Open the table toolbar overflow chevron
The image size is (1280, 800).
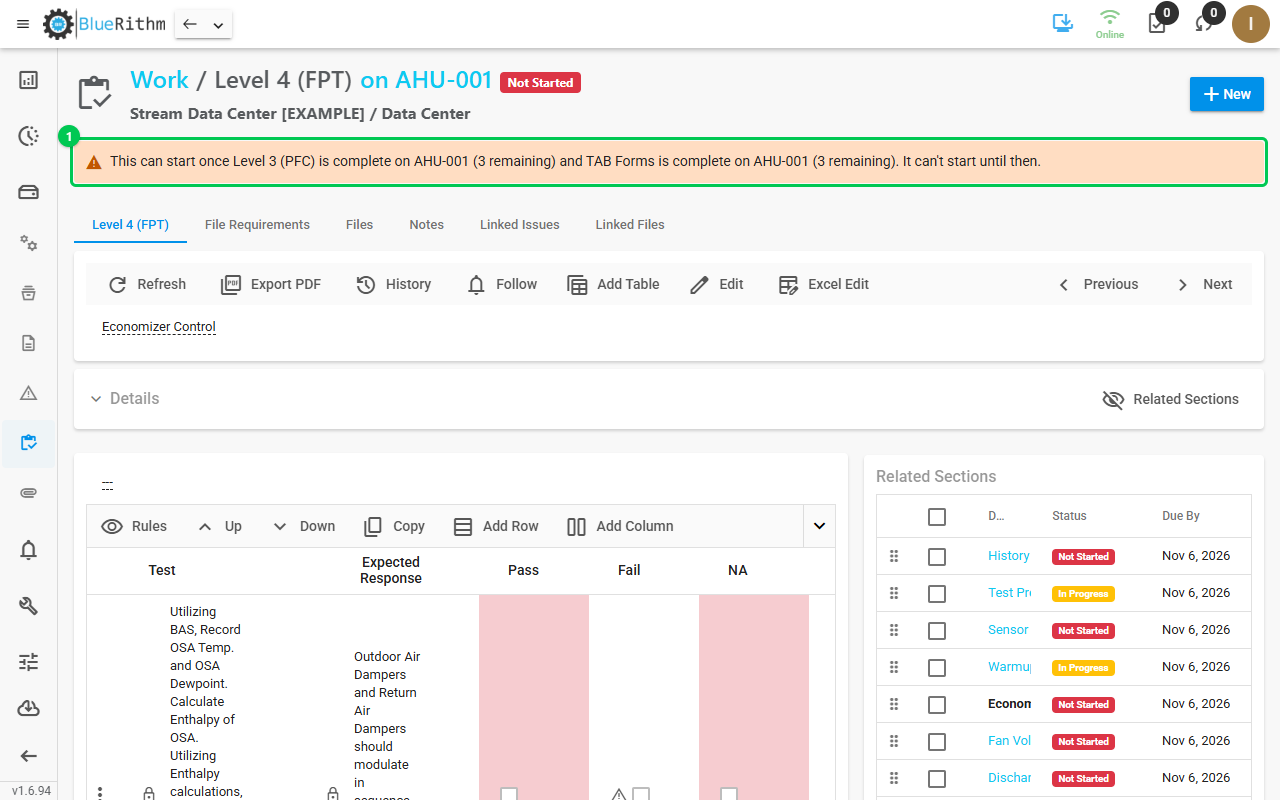coord(819,526)
